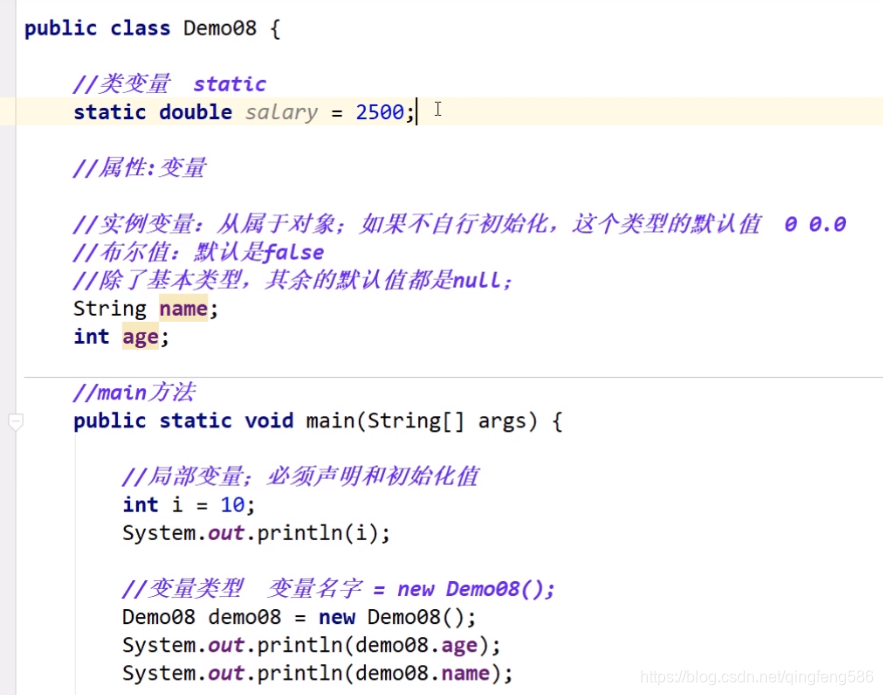Click the highlighted 'name' field declaration
Screen dimensions: 883x695
[x=184, y=308]
